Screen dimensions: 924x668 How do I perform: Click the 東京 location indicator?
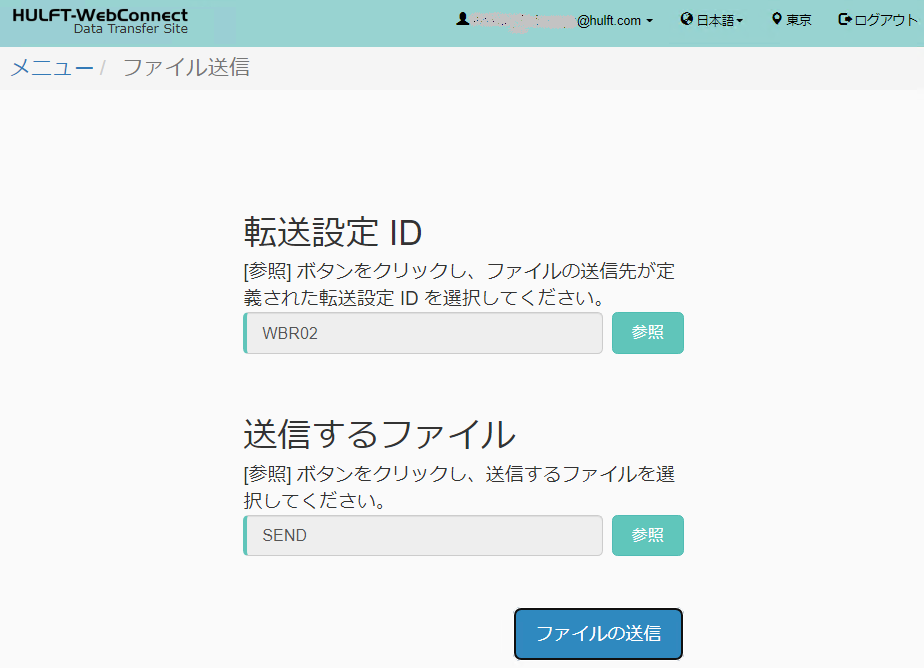coord(797,18)
